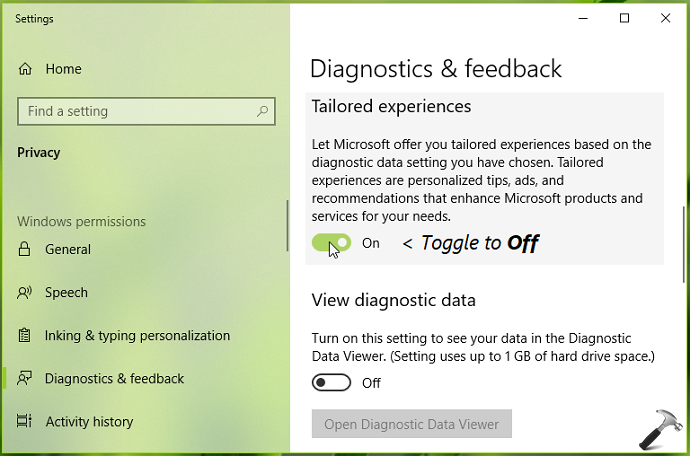This screenshot has width=690, height=456.
Task: Click the search magnifier icon
Action: click(x=262, y=111)
